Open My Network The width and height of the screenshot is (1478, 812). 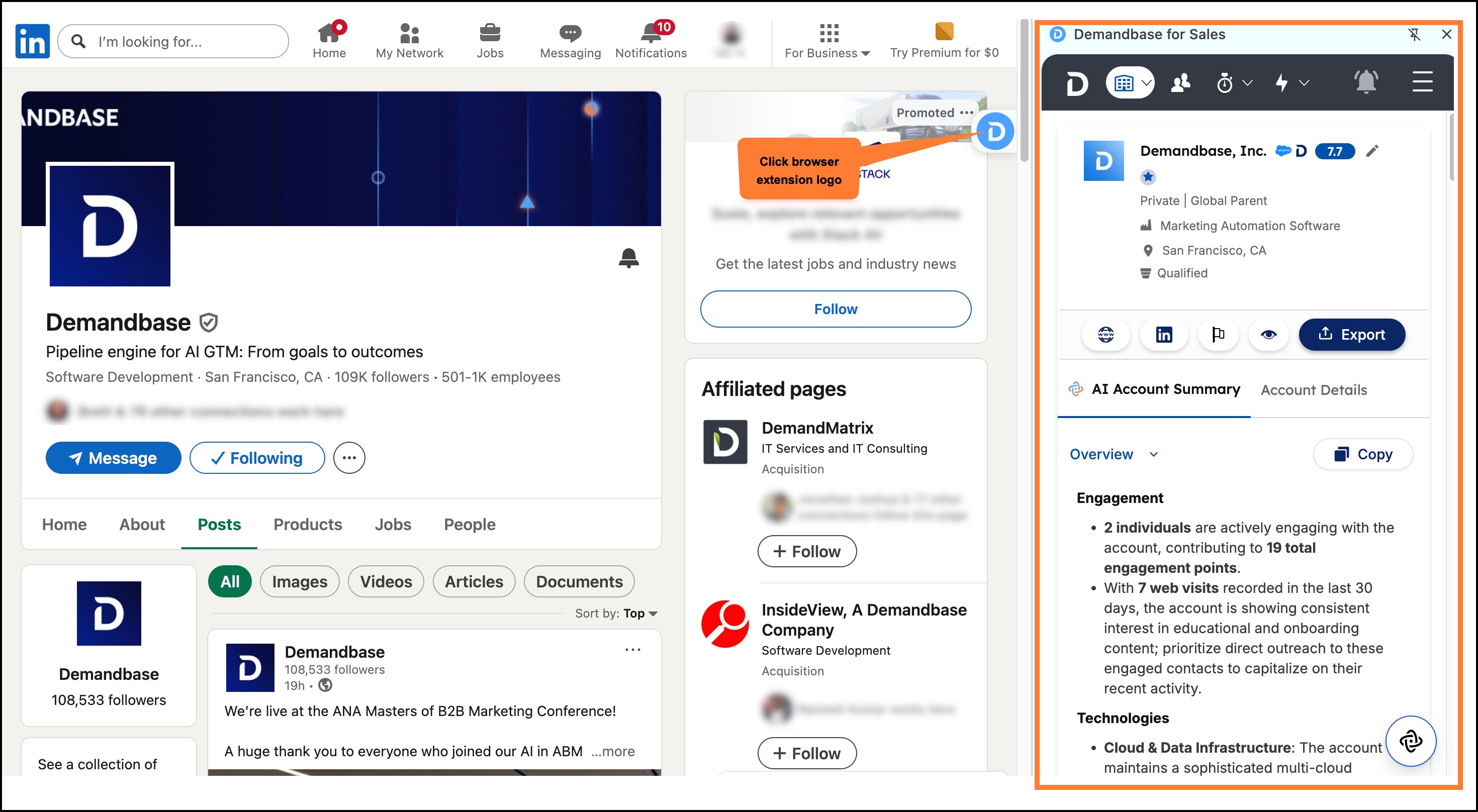pyautogui.click(x=409, y=40)
